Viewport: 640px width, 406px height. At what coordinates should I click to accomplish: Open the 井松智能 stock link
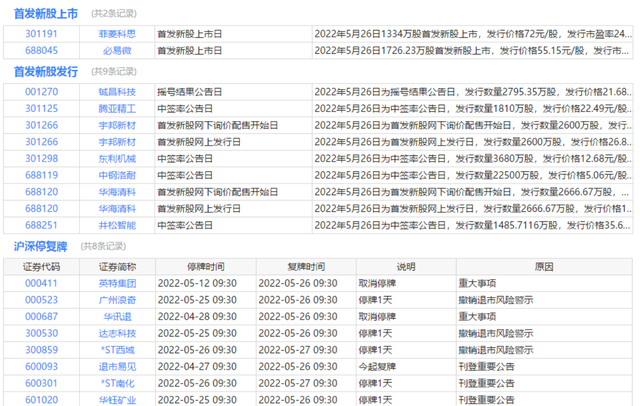coord(117,225)
